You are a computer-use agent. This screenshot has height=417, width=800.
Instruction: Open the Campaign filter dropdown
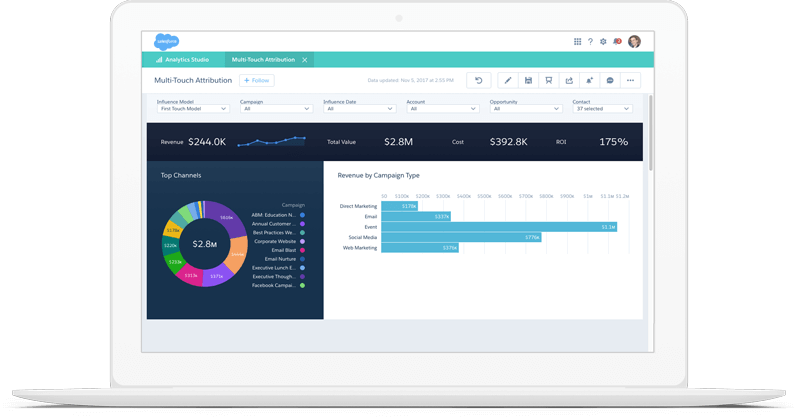click(276, 108)
